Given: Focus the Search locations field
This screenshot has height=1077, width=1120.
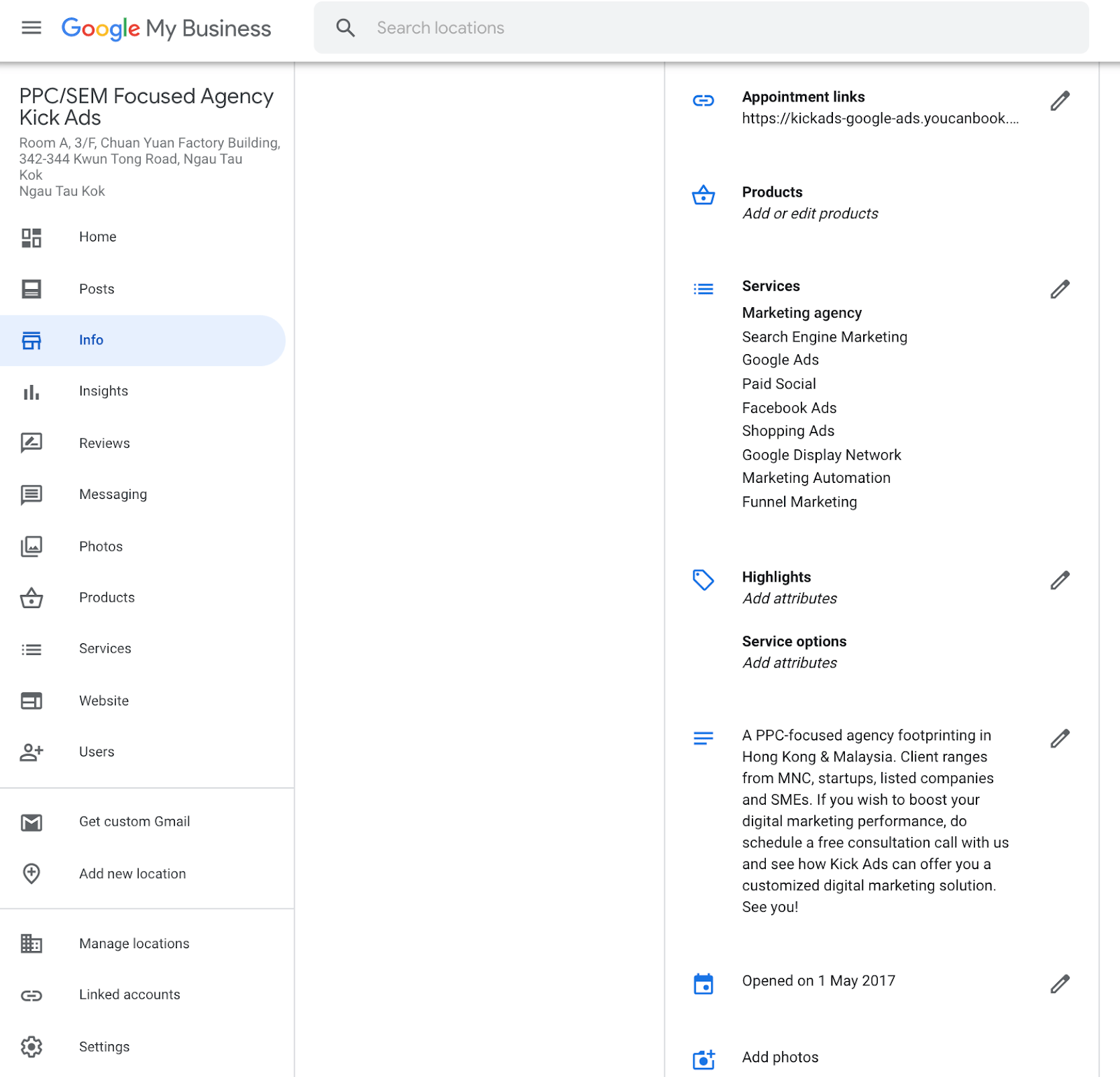Looking at the screenshot, I should click(701, 28).
